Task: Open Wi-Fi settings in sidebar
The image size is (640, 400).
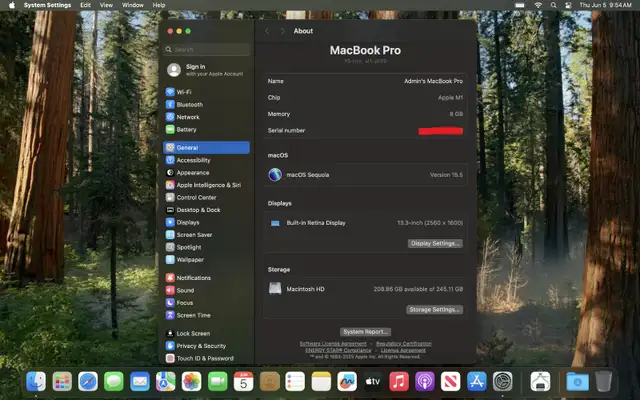Action: click(x=206, y=92)
